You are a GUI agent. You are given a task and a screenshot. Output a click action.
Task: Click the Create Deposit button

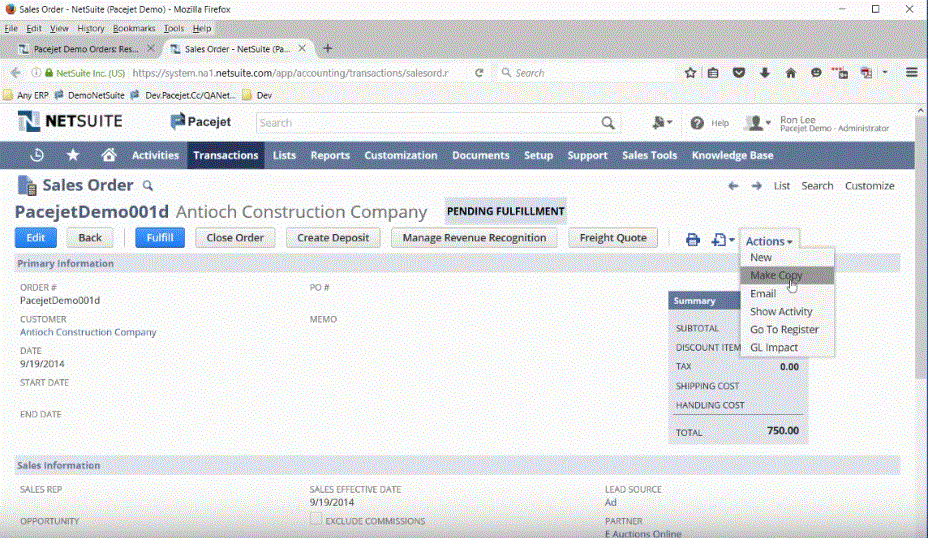333,237
